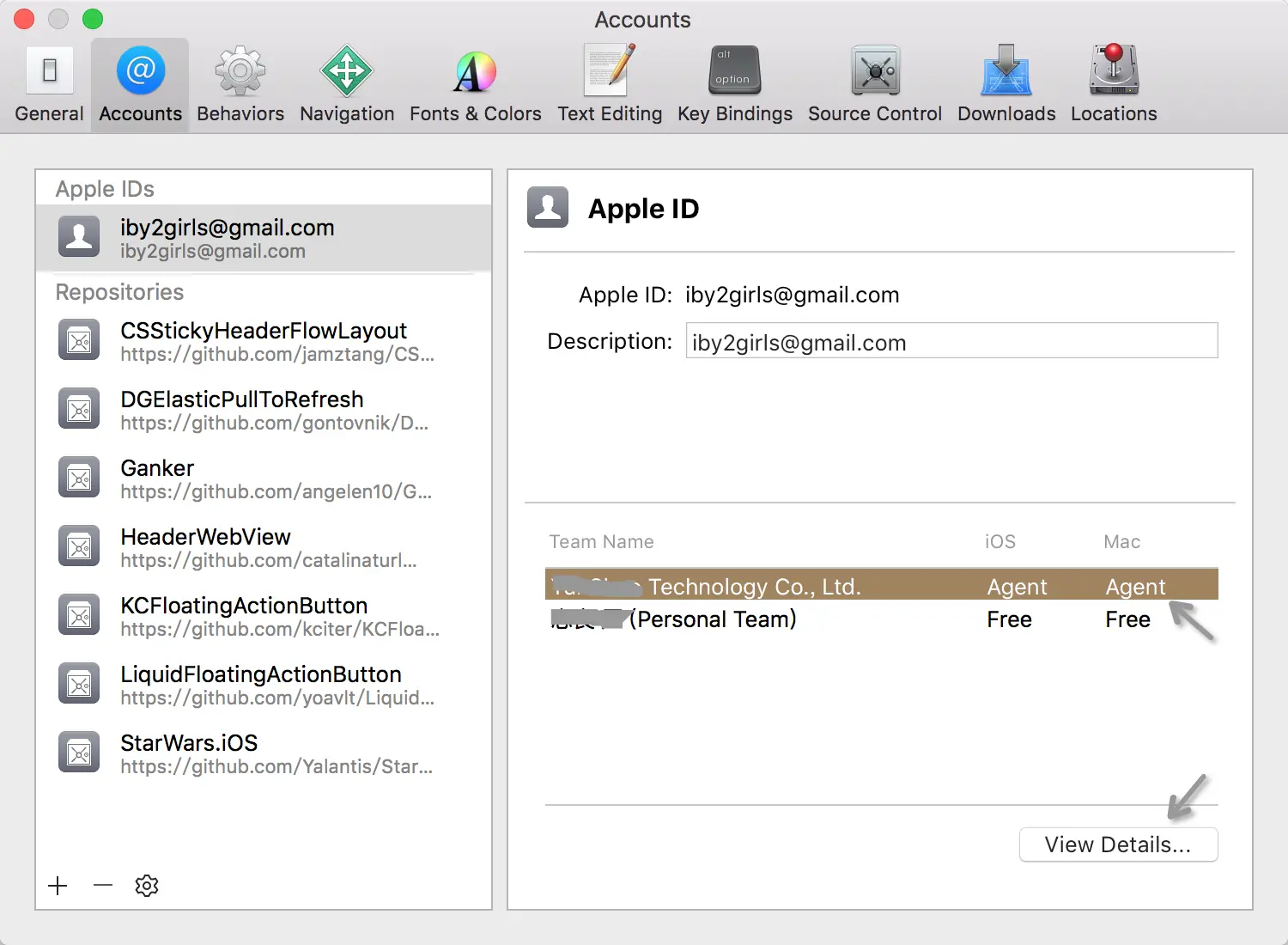Select the Ganker repository
Viewport: 1288px width, 945px height.
(264, 479)
